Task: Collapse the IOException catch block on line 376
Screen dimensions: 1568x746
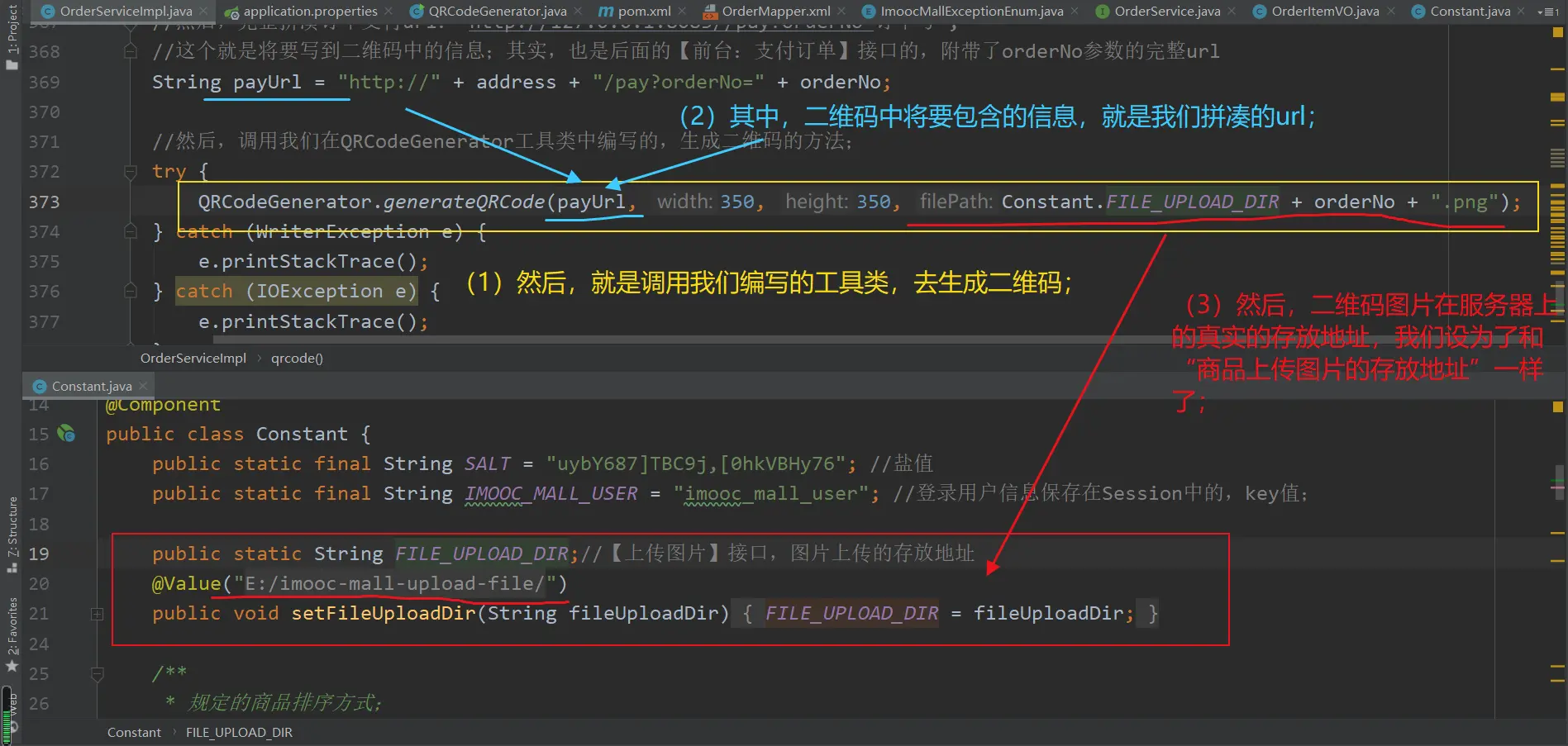Action: (x=130, y=291)
